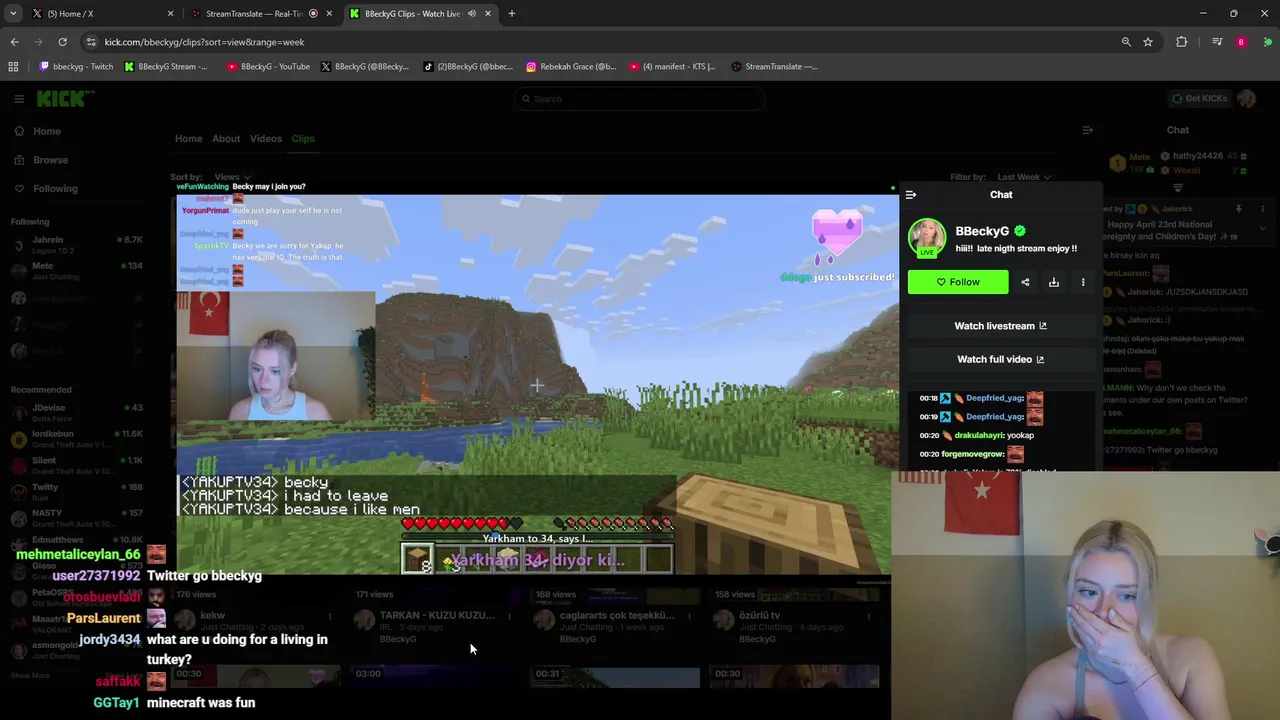The image size is (1280, 720).
Task: Collapse the background page Chat sidebar
Action: tap(1087, 130)
